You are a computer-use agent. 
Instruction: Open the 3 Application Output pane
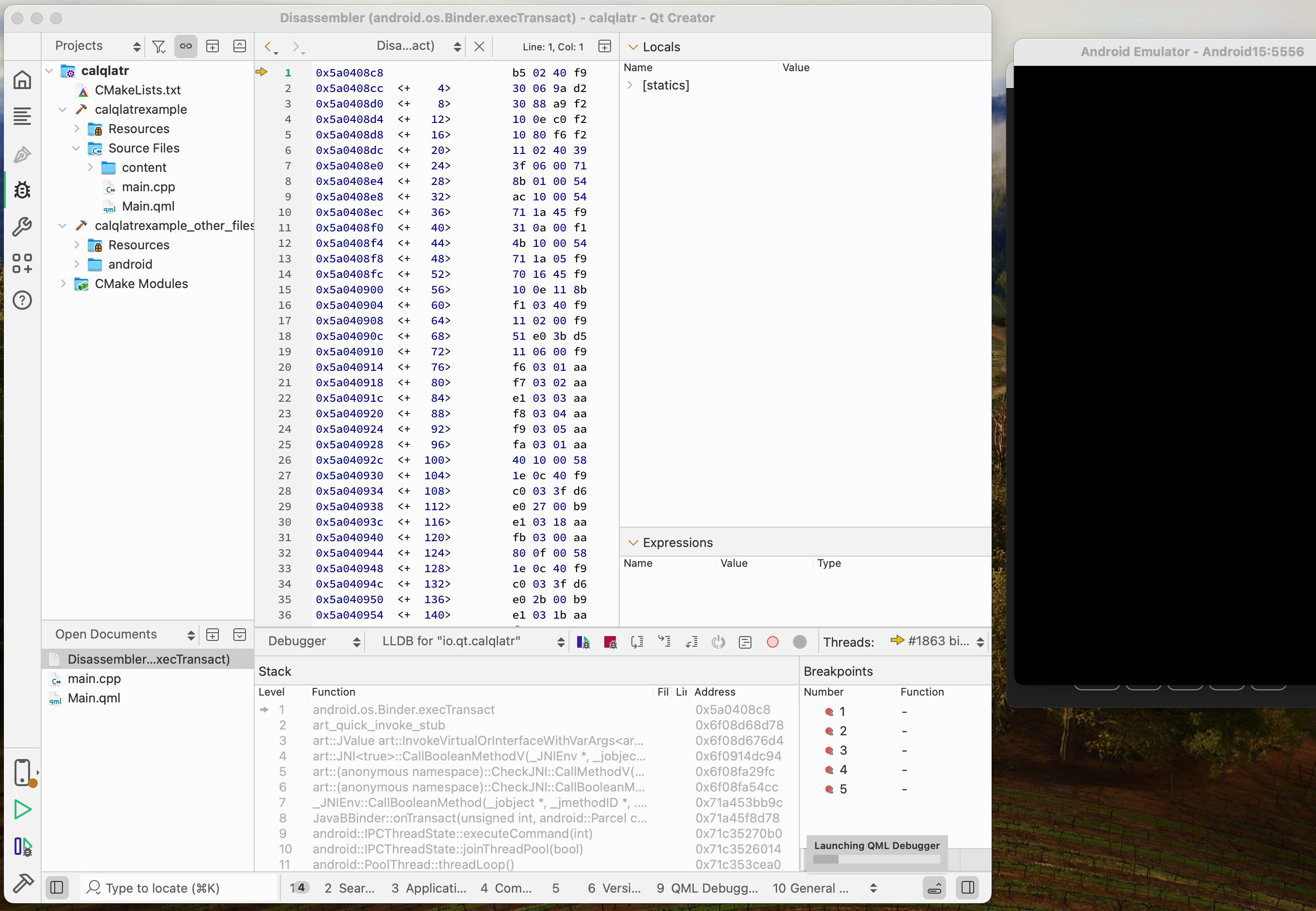click(x=429, y=888)
